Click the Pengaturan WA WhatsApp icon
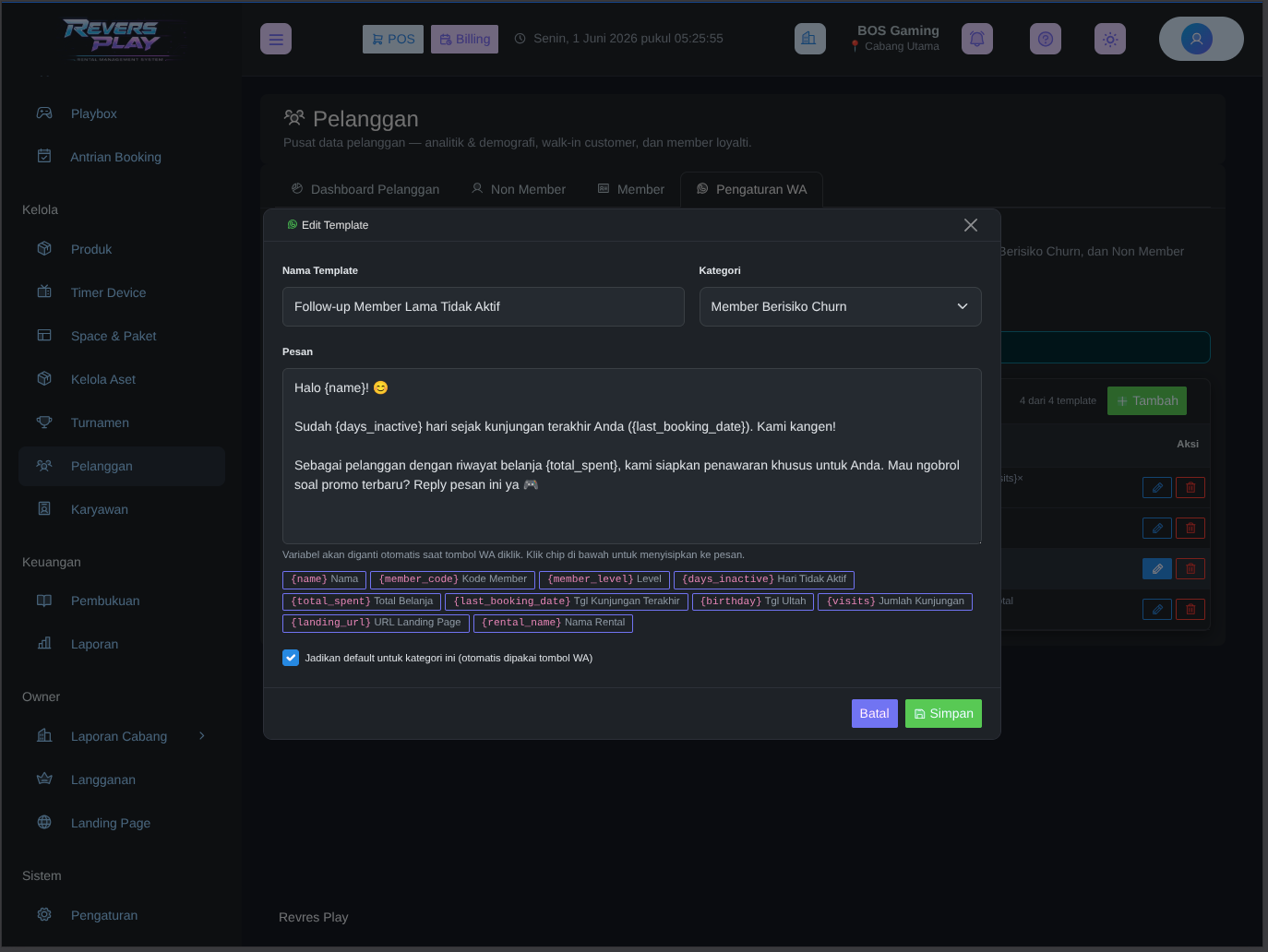 coord(702,188)
